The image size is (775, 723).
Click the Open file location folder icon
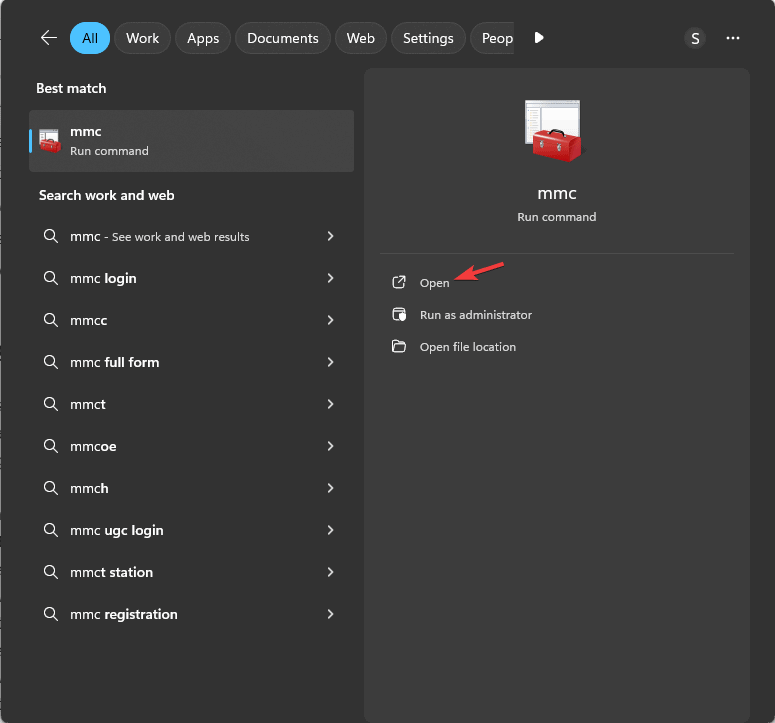point(399,346)
